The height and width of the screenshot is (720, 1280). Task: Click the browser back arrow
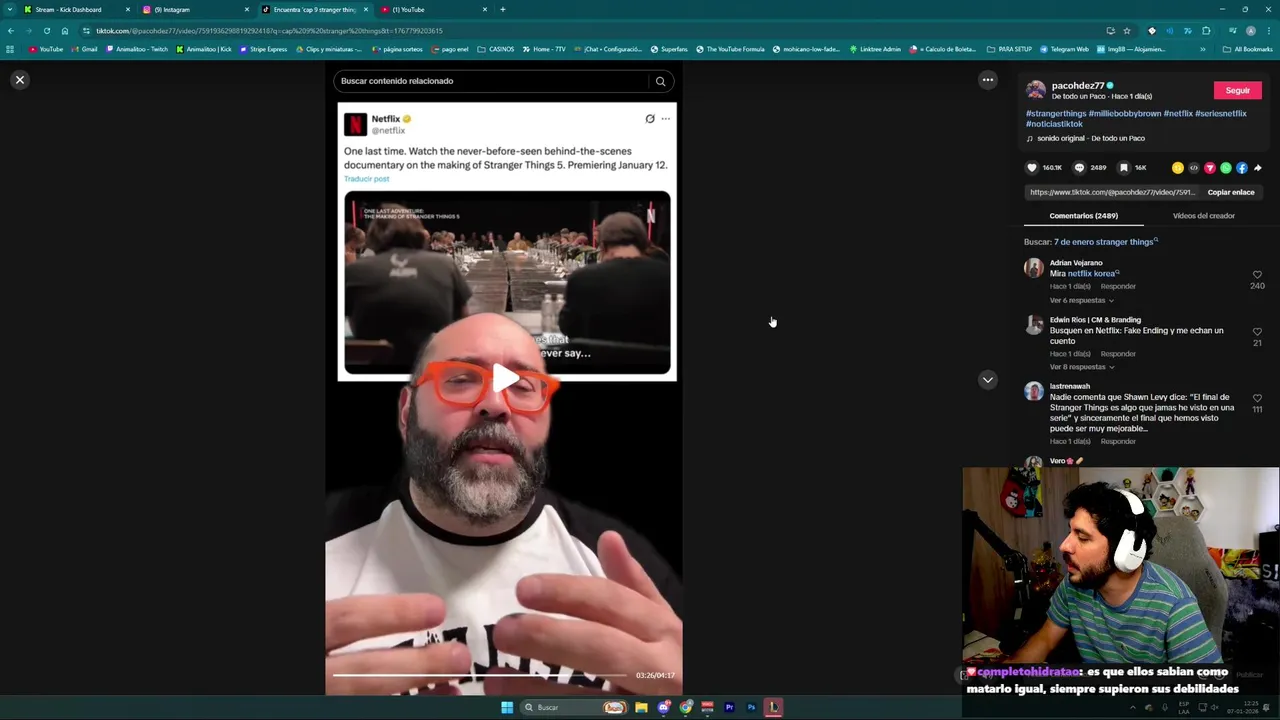click(10, 31)
